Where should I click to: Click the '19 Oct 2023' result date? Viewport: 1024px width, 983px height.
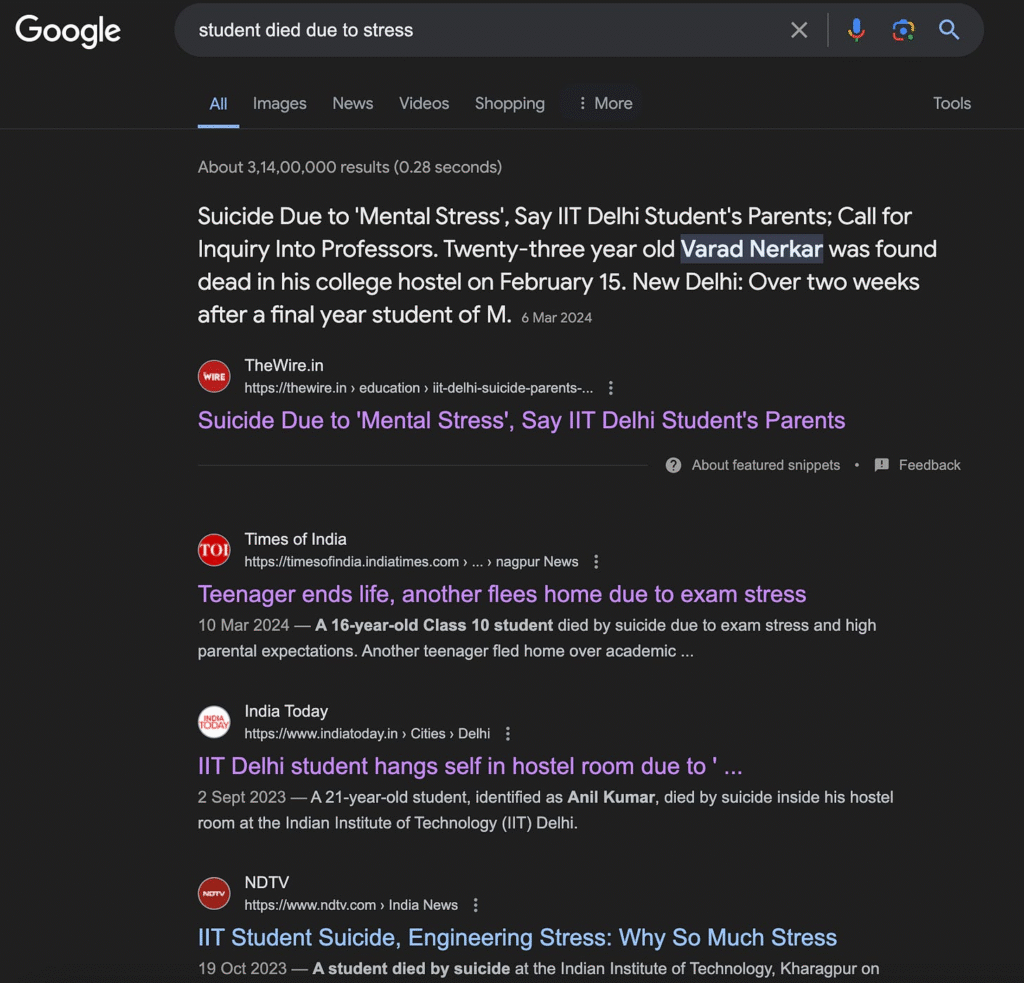pos(242,968)
